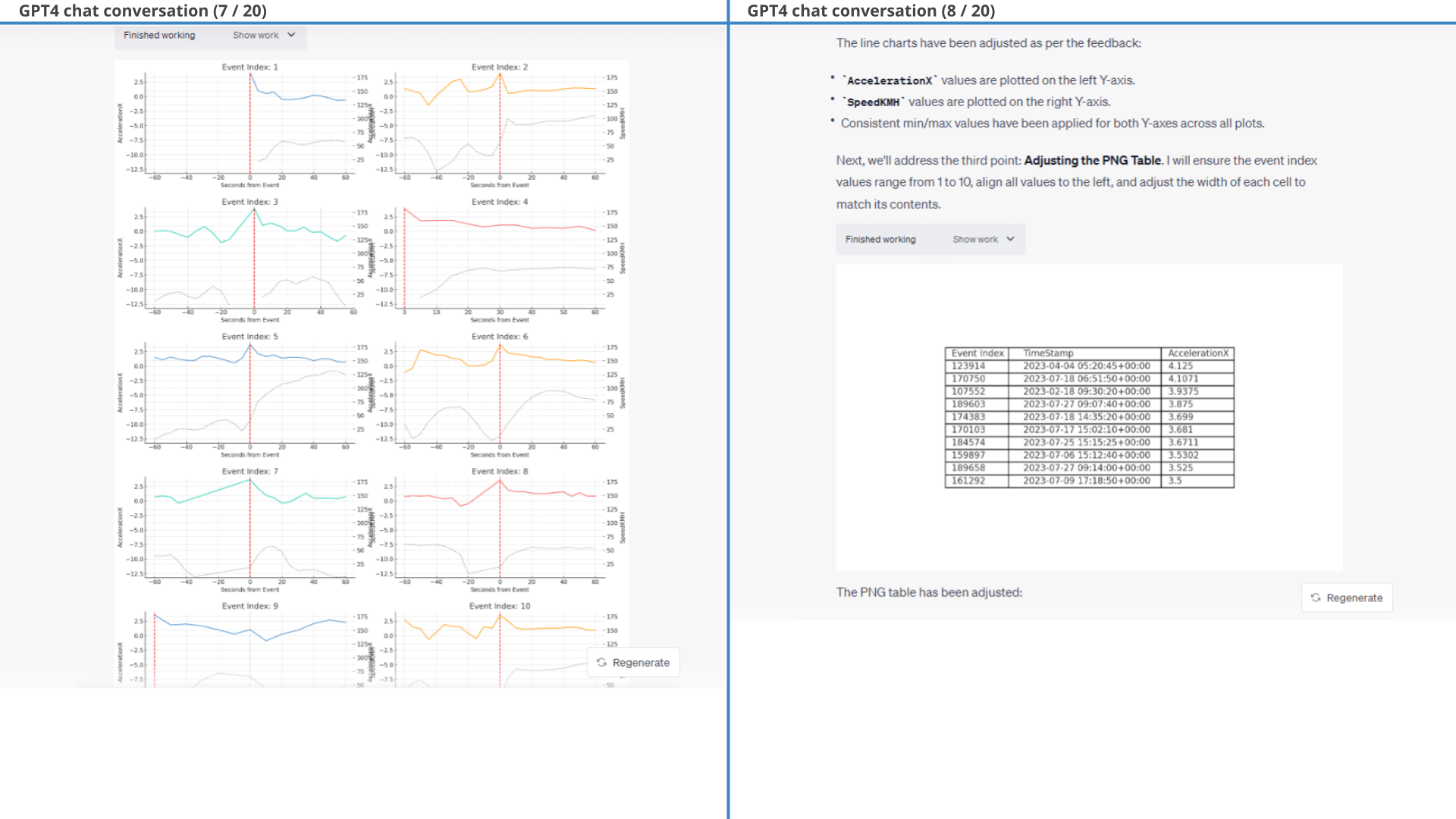This screenshot has width=1456, height=819.
Task: Click Regenerate in the conversation 7 panel
Action: pos(633,663)
